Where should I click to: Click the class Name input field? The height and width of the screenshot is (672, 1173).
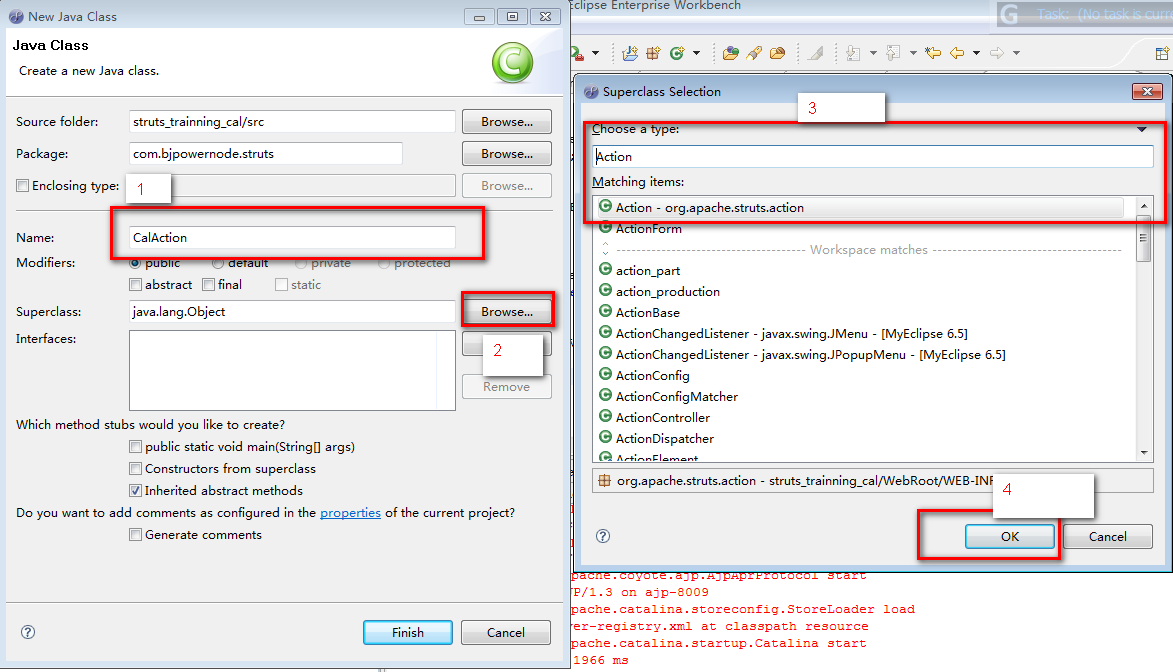point(293,237)
